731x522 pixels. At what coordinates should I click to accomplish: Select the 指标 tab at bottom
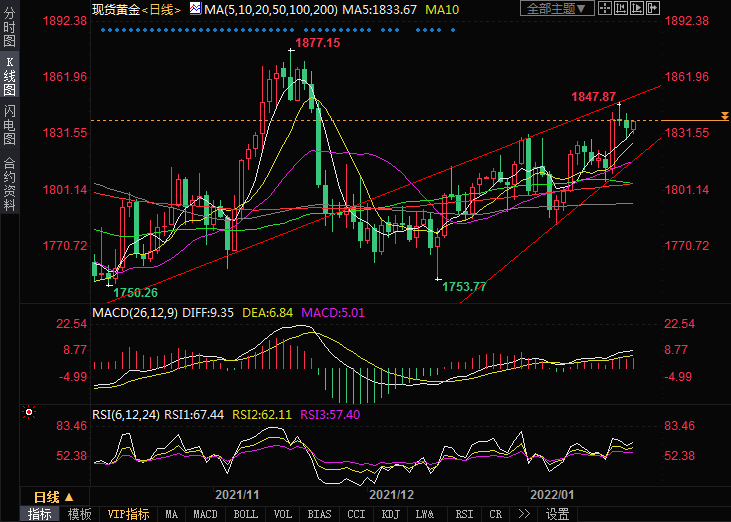[41, 514]
